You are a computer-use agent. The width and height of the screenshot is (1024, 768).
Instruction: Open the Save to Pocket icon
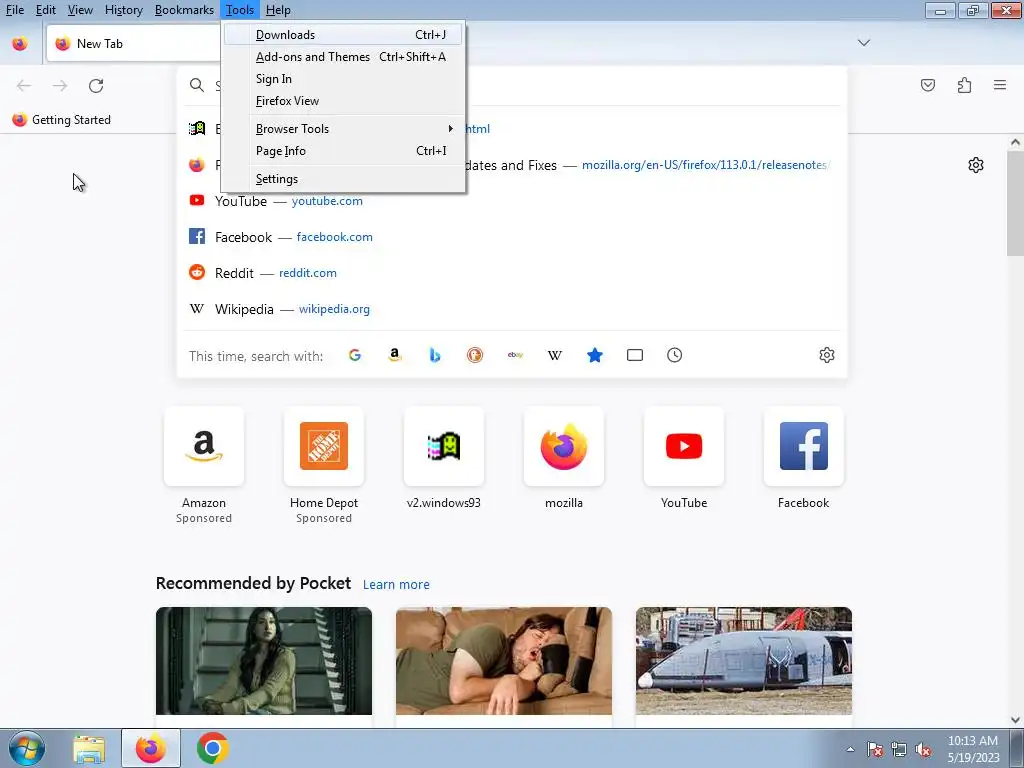928,85
